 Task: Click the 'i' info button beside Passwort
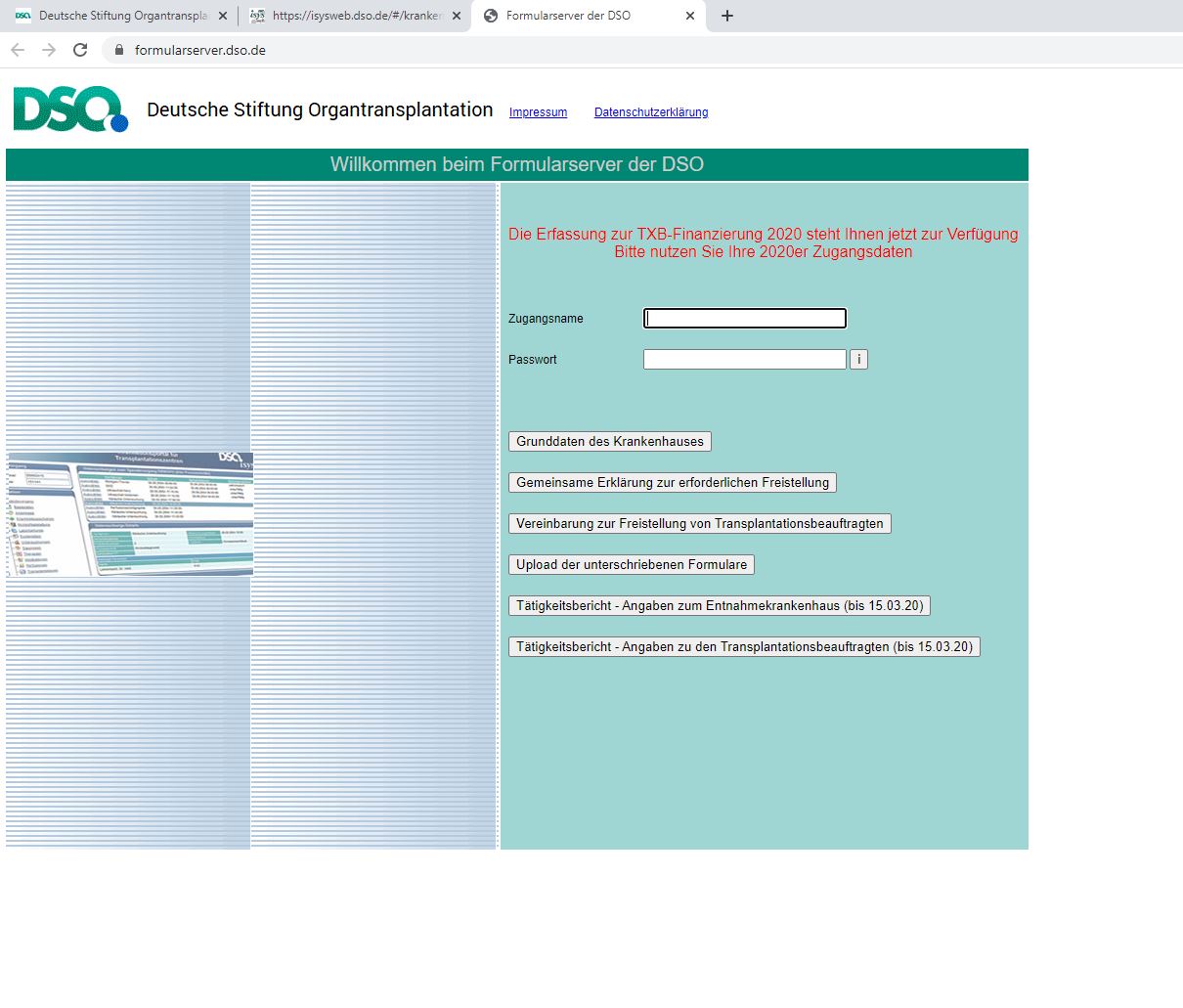coord(858,359)
